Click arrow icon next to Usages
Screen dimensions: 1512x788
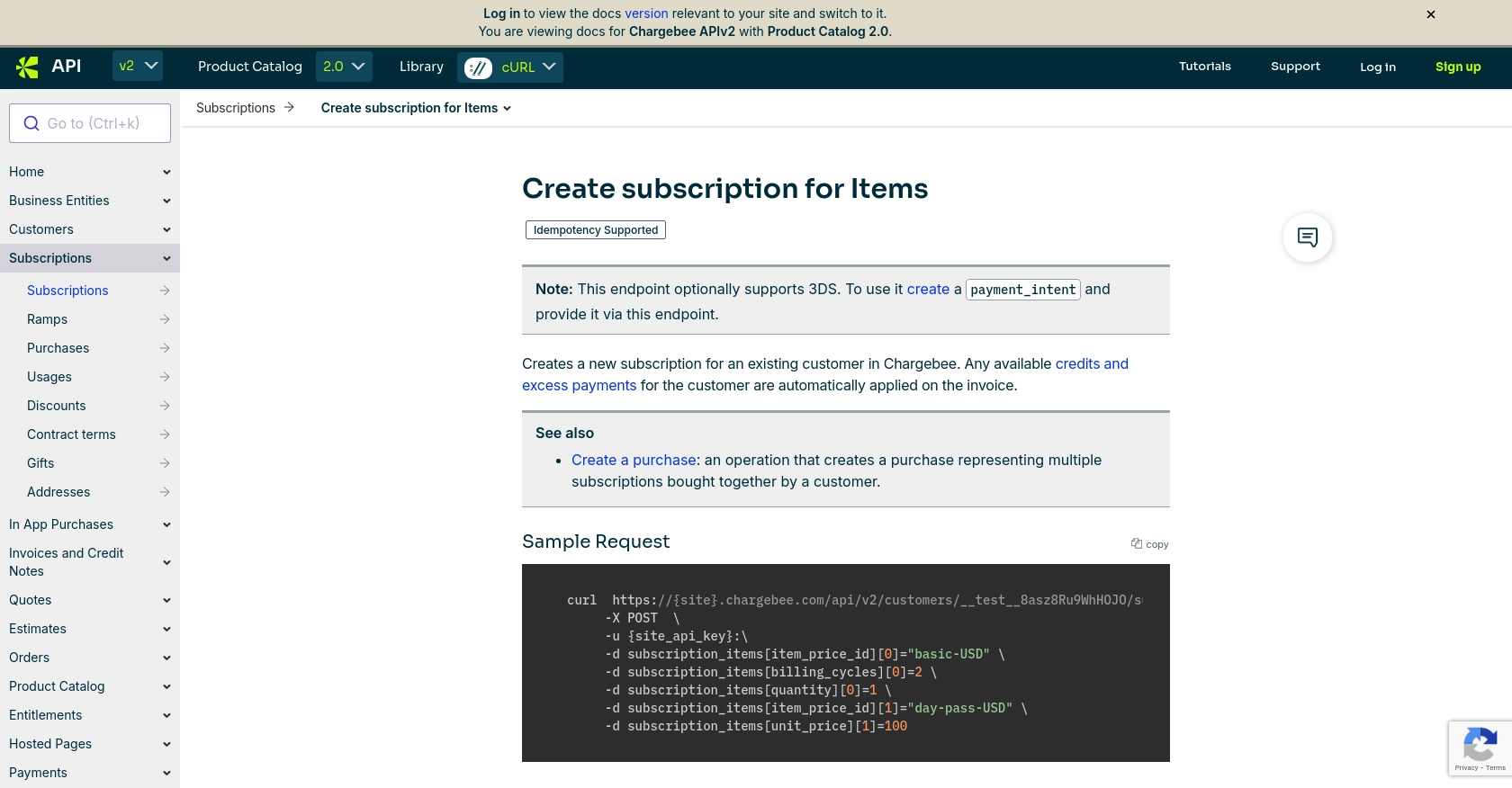point(165,377)
